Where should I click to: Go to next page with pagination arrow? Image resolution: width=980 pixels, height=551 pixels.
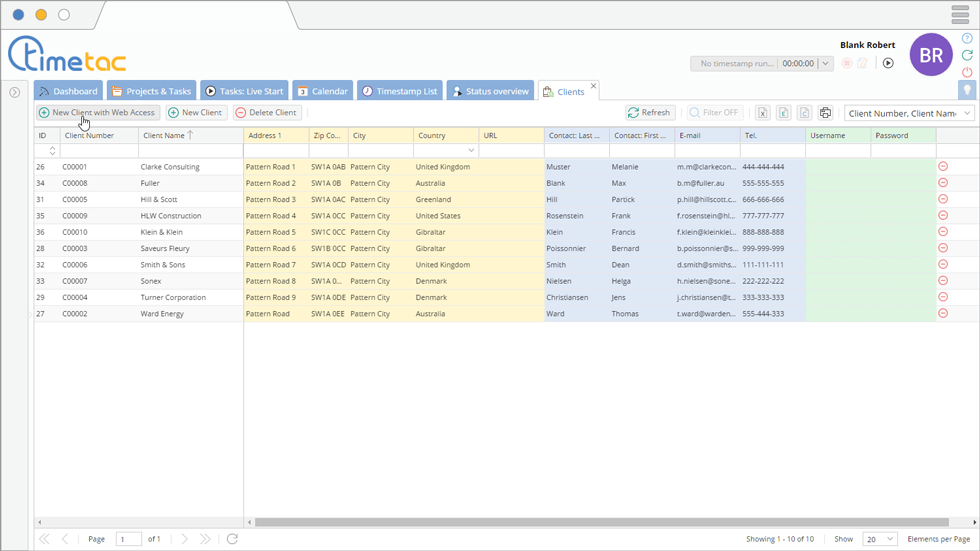pos(184,539)
